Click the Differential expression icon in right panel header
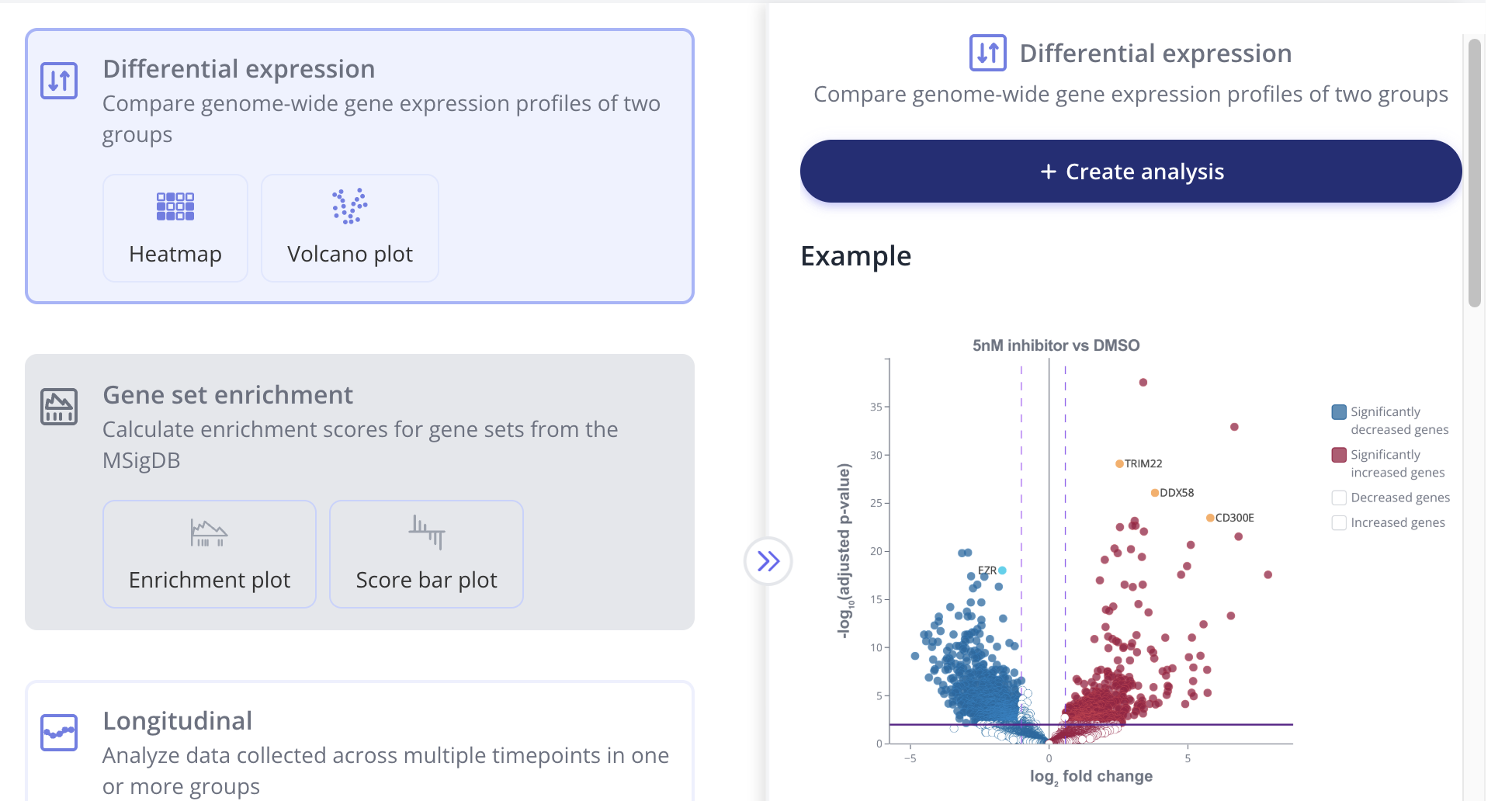The width and height of the screenshot is (1512, 801). click(x=987, y=53)
